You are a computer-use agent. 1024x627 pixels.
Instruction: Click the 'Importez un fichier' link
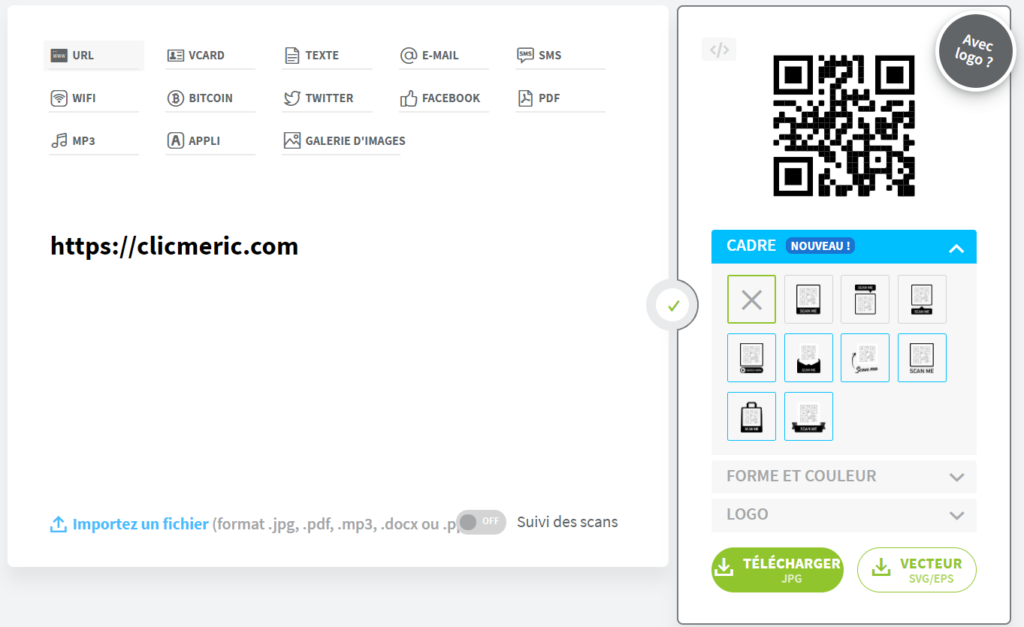[x=130, y=524]
